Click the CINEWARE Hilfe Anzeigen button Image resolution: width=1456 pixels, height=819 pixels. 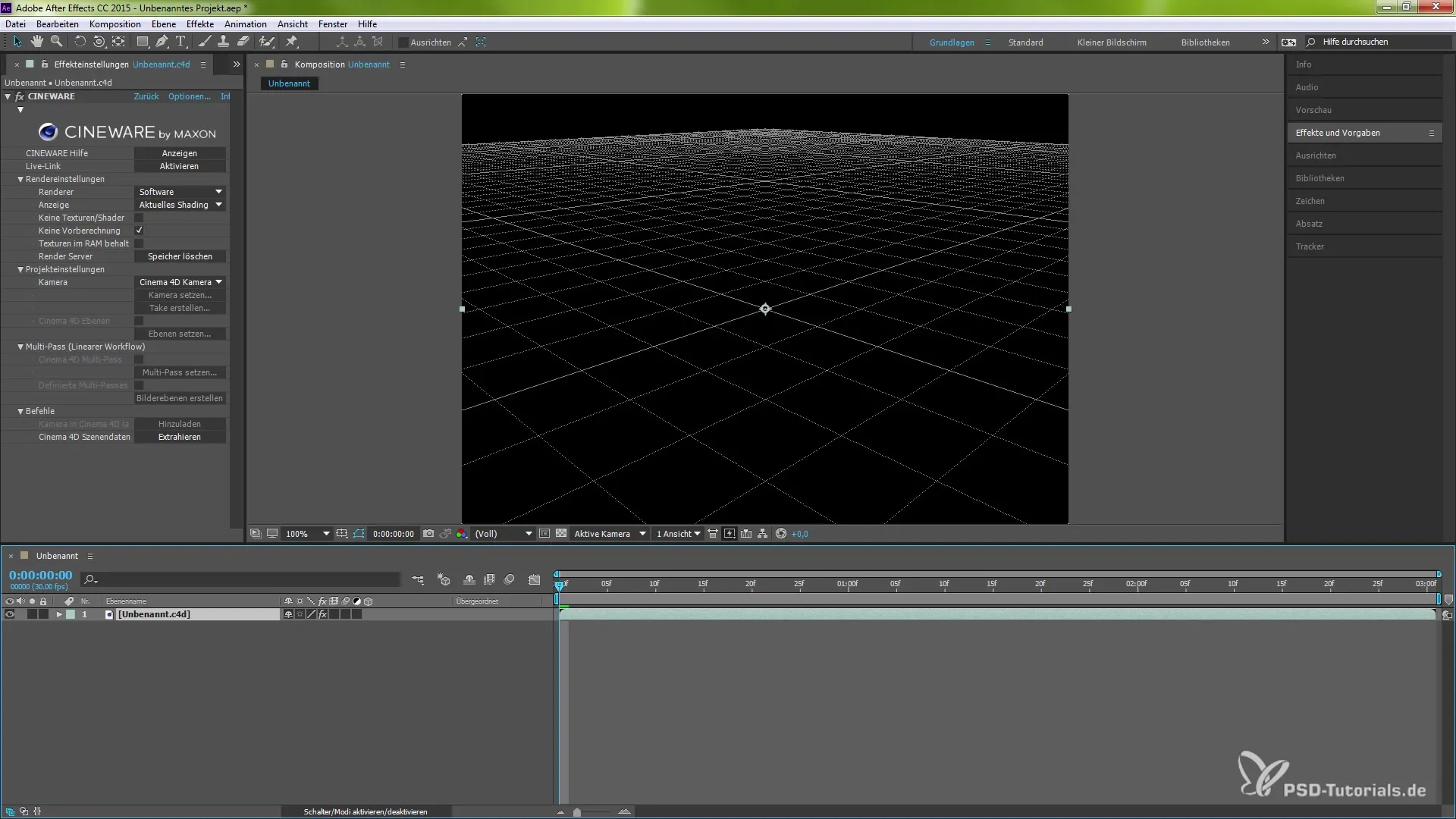pyautogui.click(x=180, y=153)
